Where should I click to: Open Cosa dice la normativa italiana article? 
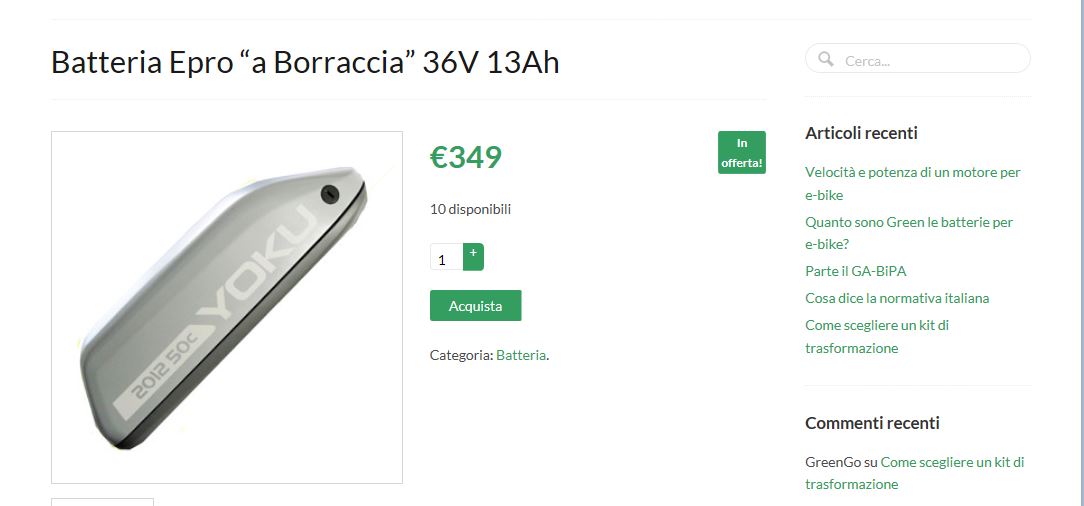pyautogui.click(x=897, y=298)
